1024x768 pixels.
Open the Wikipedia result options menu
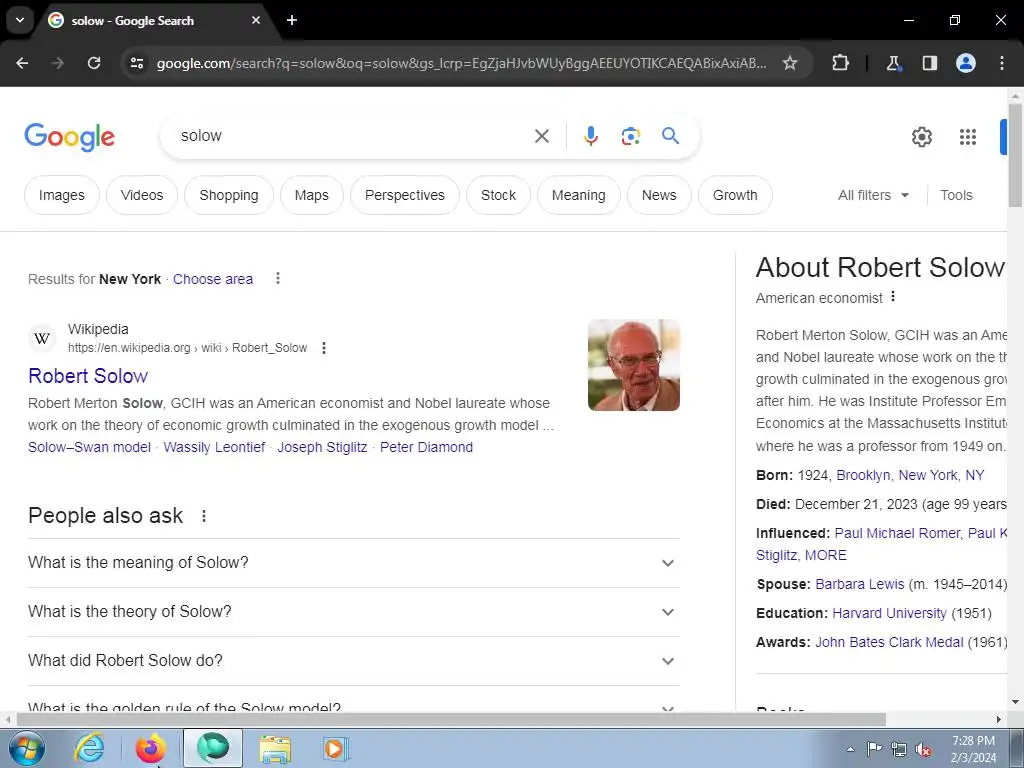(x=323, y=347)
